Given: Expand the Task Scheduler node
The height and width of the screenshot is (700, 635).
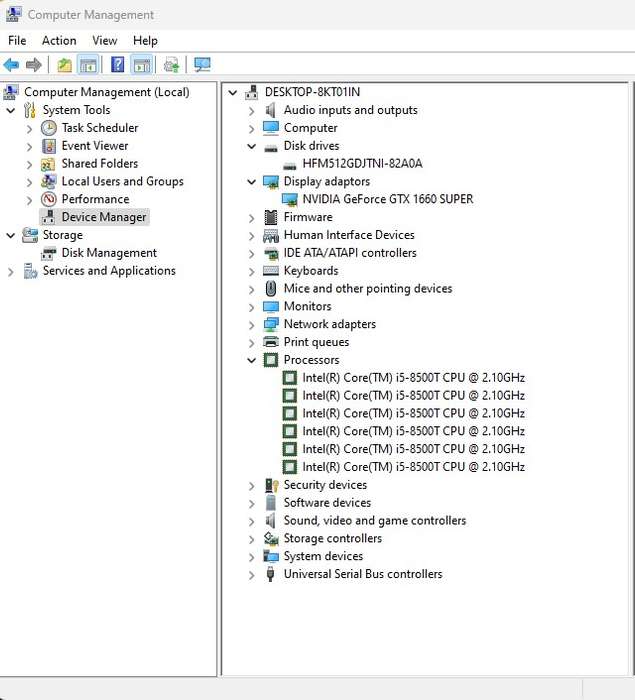Looking at the screenshot, I should 29,129.
